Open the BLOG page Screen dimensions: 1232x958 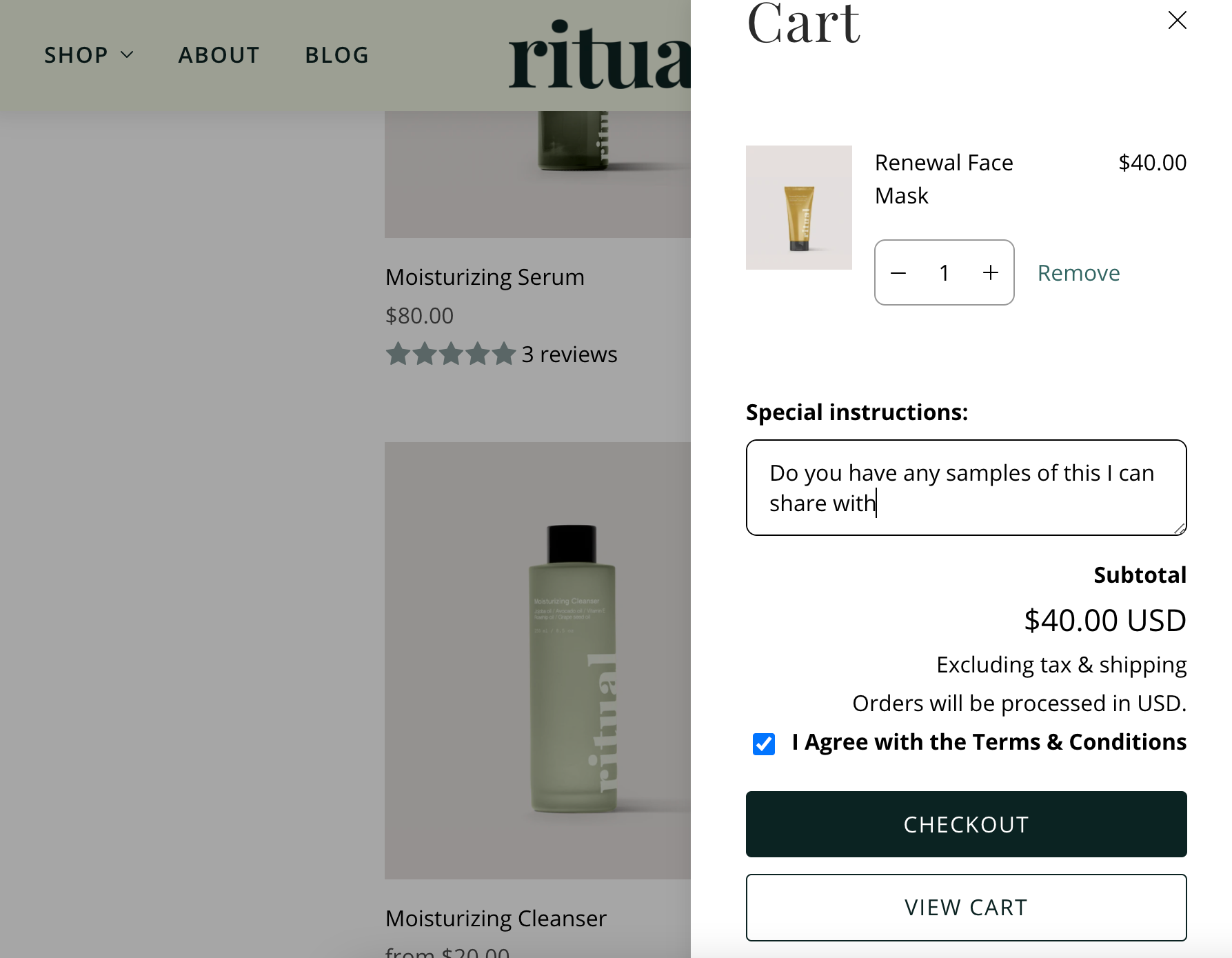pos(336,55)
